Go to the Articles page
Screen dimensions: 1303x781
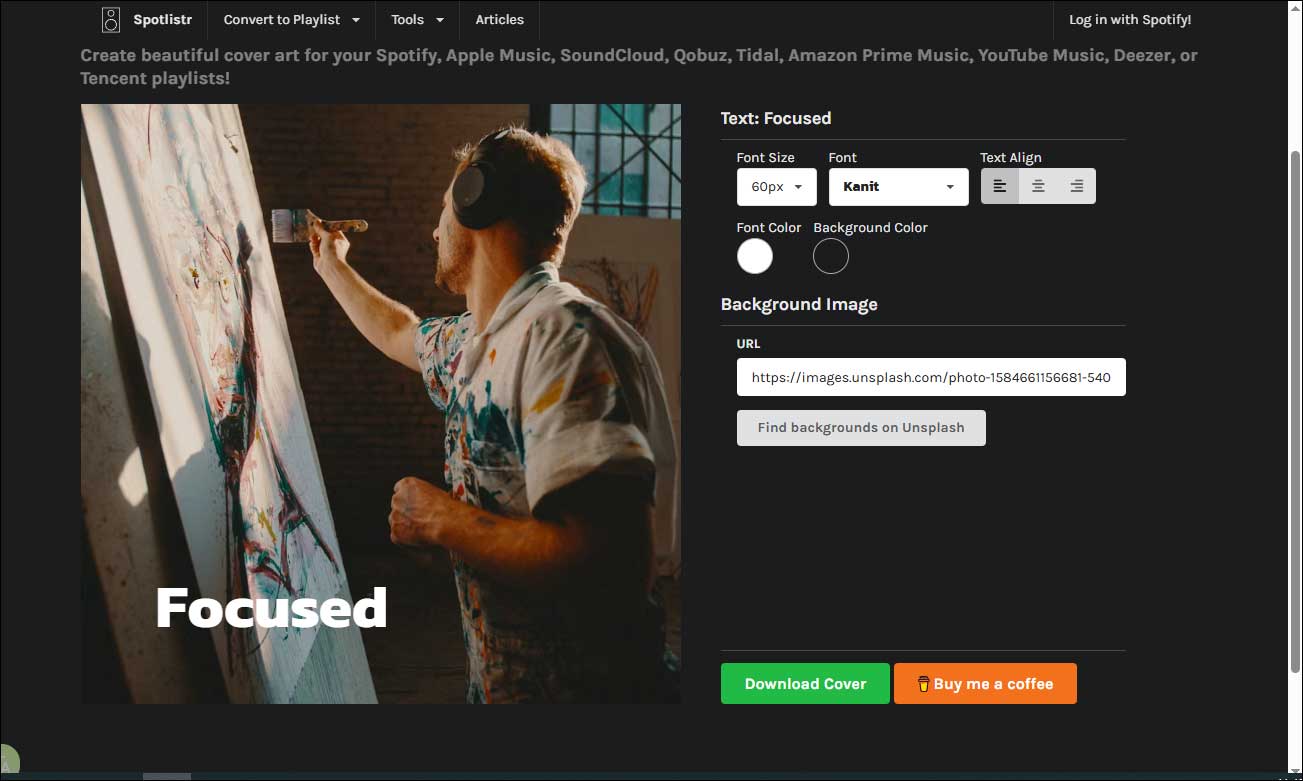pos(499,20)
